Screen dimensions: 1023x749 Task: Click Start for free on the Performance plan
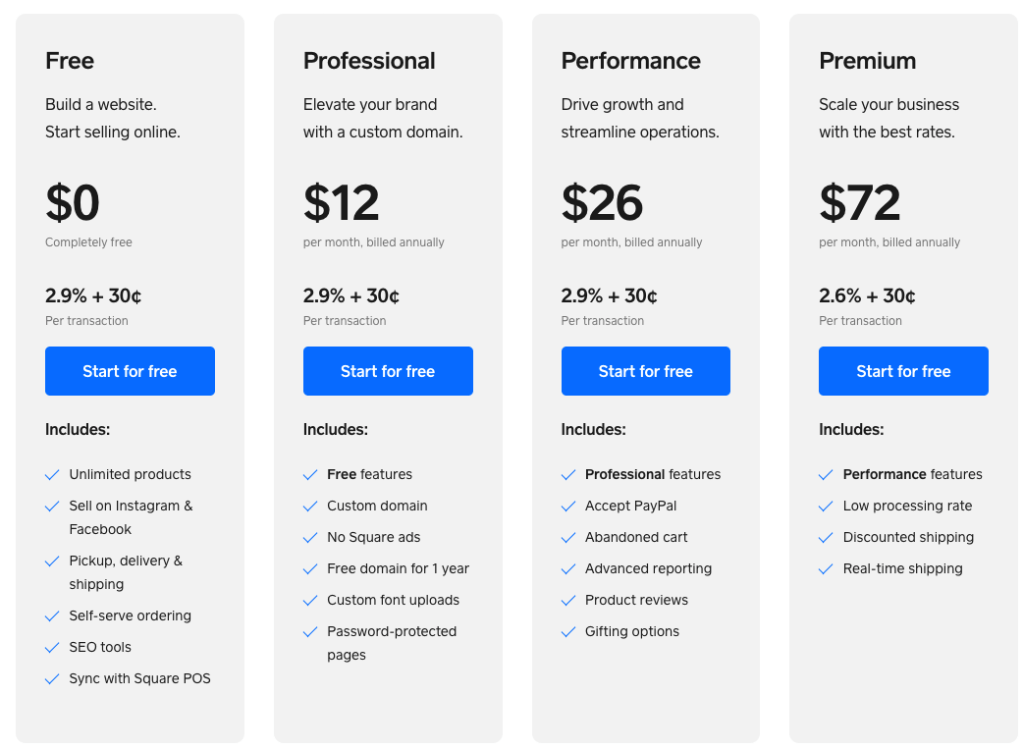click(x=645, y=370)
